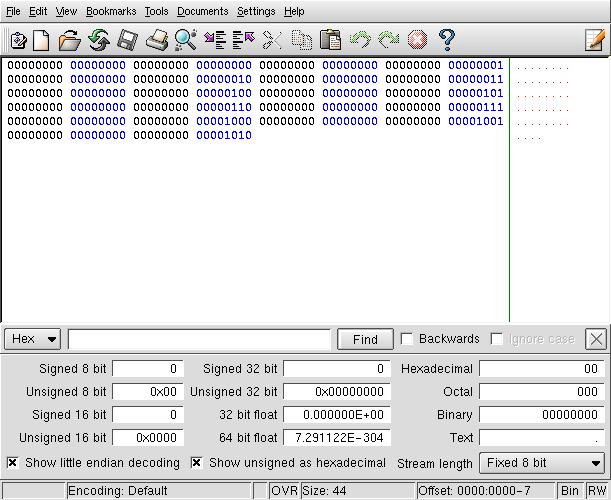Open the Documents menu
The width and height of the screenshot is (611, 500).
point(203,11)
